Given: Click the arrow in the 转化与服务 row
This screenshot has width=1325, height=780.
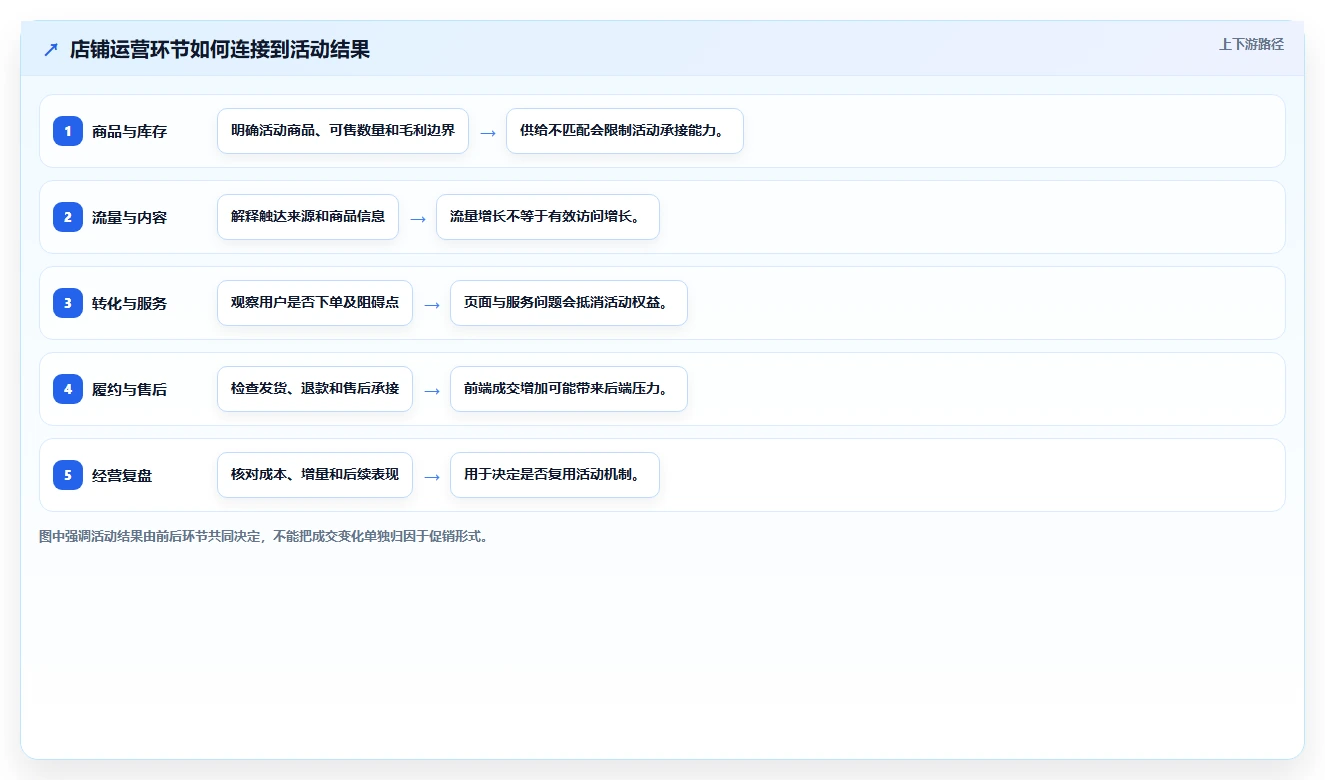Looking at the screenshot, I should tap(432, 304).
